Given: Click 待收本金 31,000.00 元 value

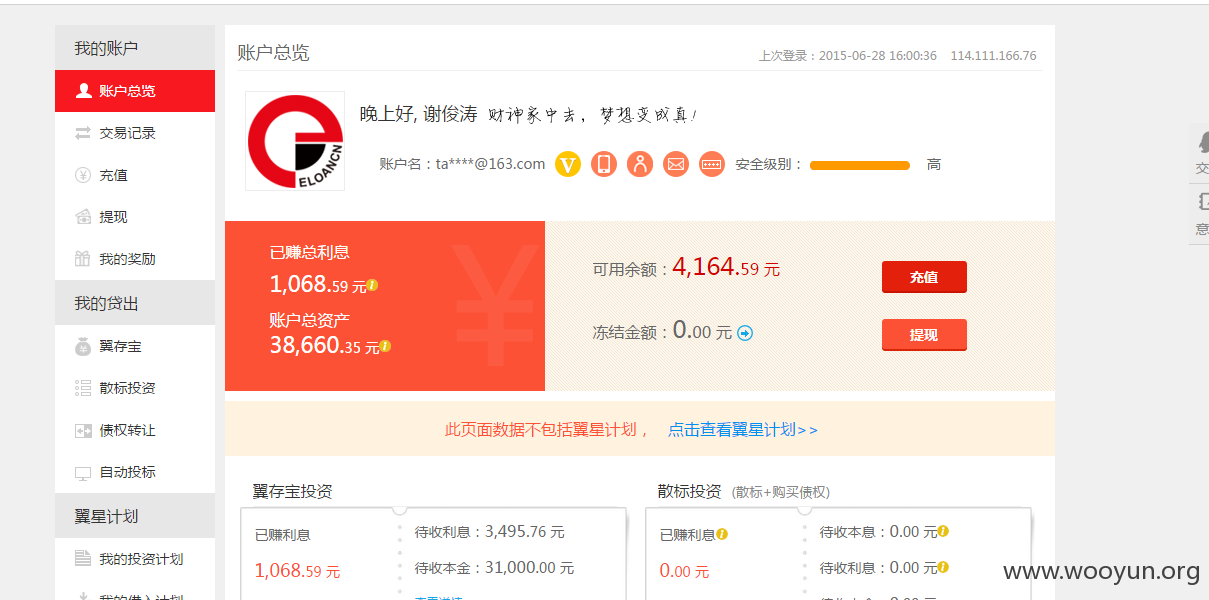Looking at the screenshot, I should (x=529, y=567).
